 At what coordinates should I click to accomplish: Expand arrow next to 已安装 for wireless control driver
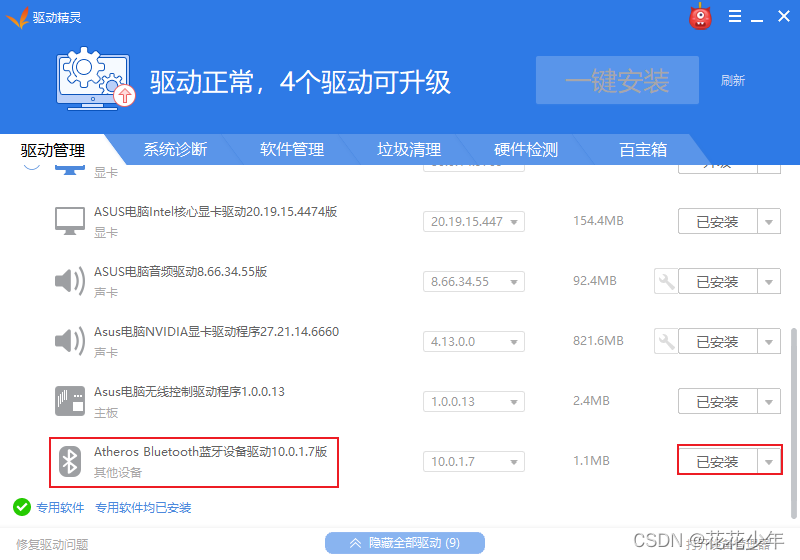pyautogui.click(x=769, y=402)
